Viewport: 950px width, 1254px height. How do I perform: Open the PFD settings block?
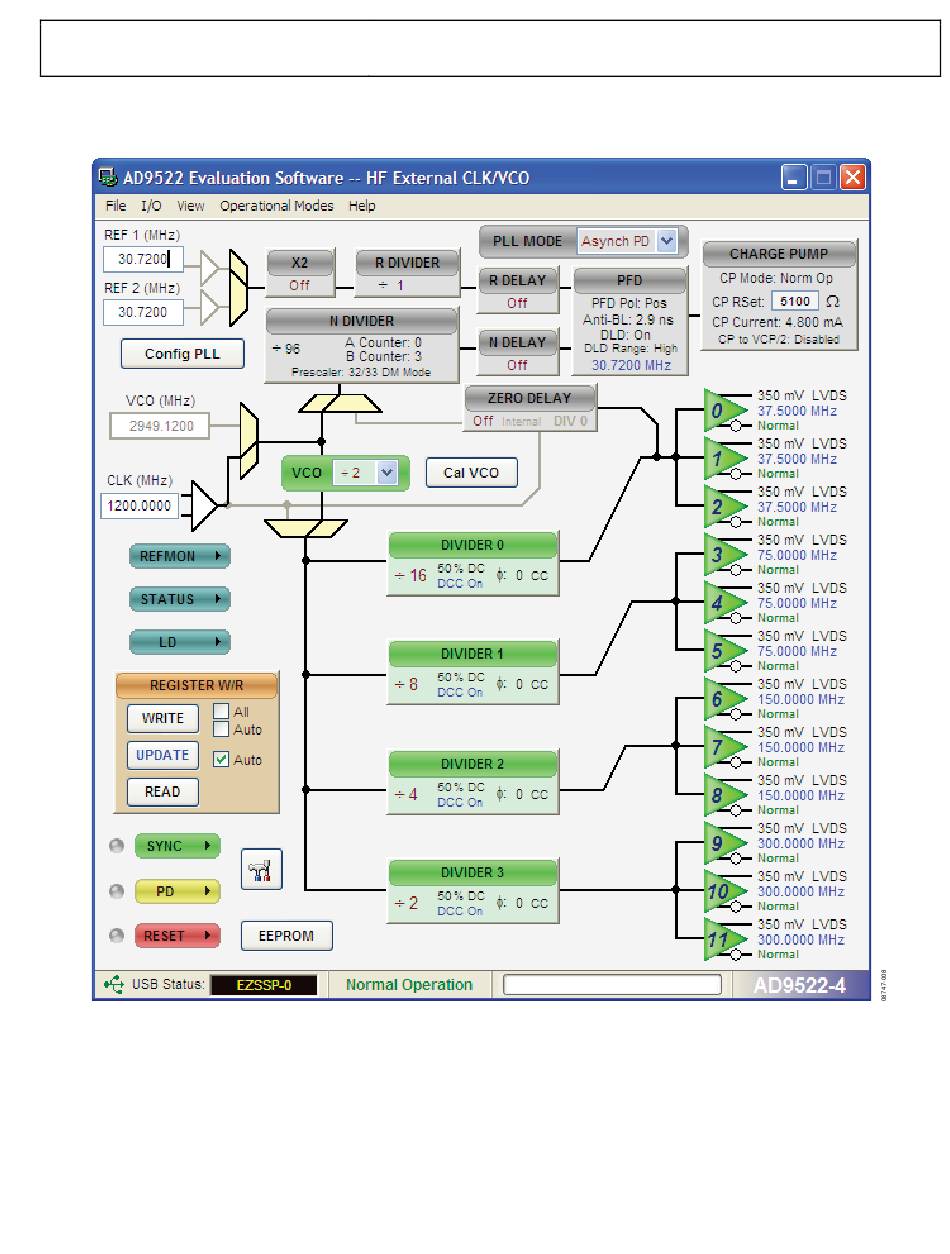pos(630,321)
